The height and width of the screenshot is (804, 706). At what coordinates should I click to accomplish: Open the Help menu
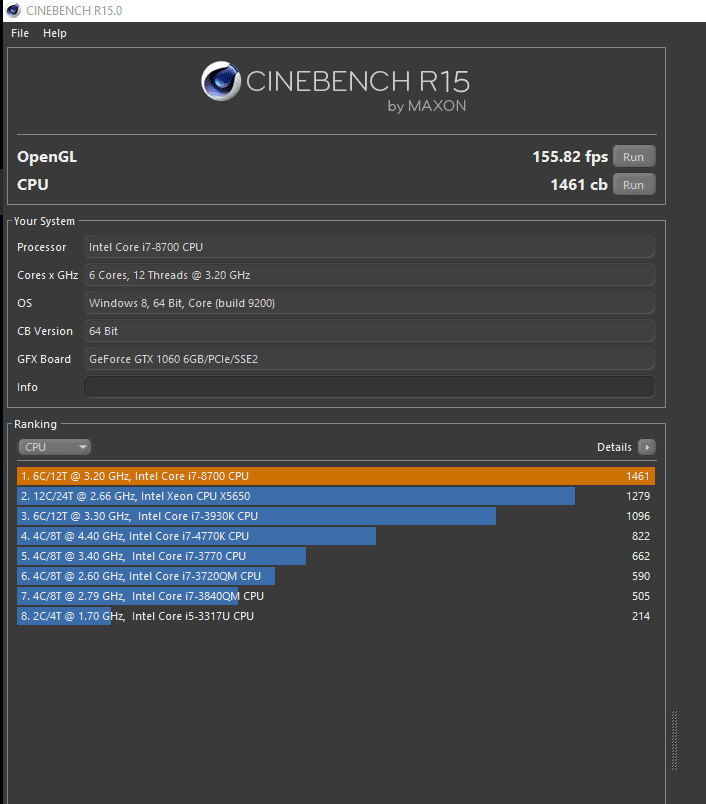(x=55, y=33)
